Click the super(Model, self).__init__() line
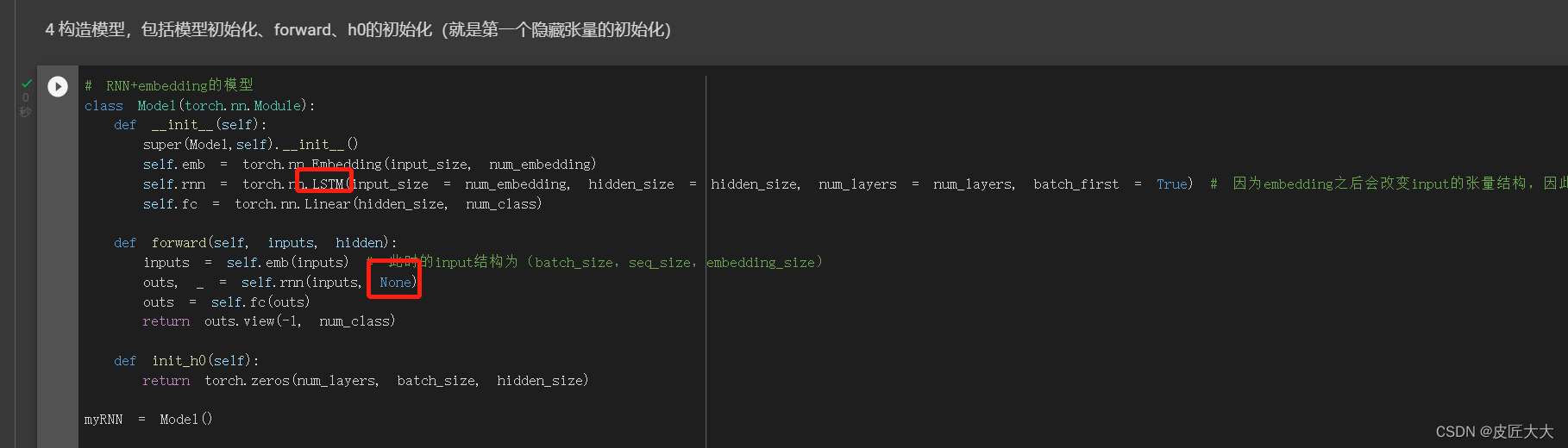Screen dimensions: 1568x448 (250, 145)
